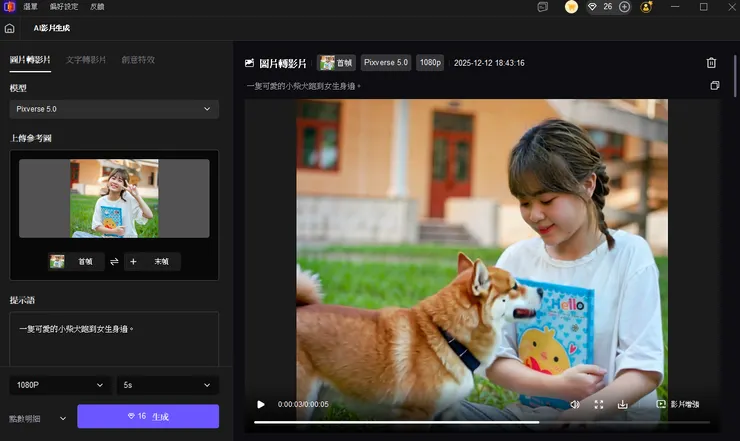Click the timestamp 2025-12-12 18:43:16
Image resolution: width=740 pixels, height=441 pixels.
click(x=489, y=63)
